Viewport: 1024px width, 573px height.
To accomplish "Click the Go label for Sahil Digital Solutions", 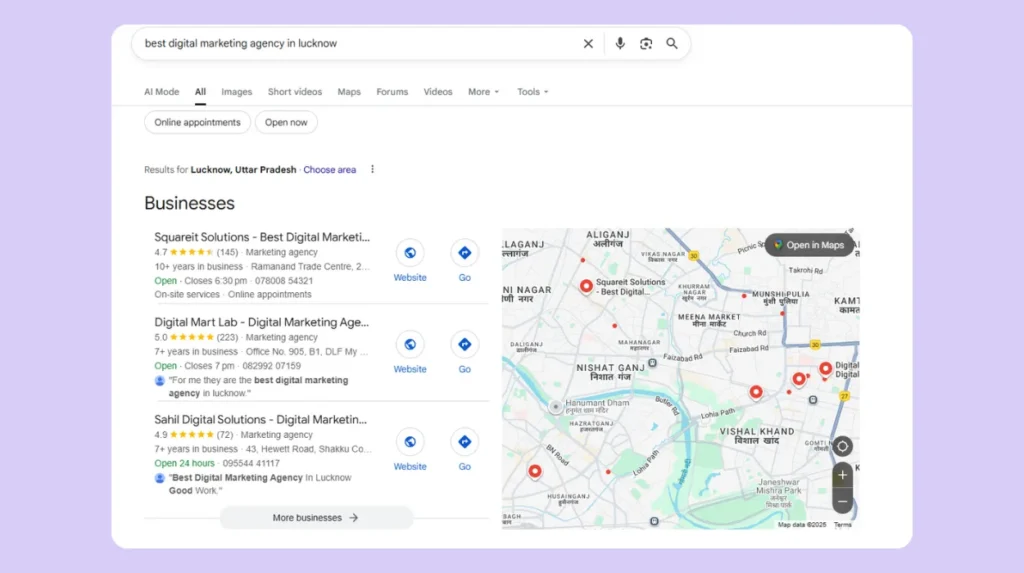I will pos(464,467).
